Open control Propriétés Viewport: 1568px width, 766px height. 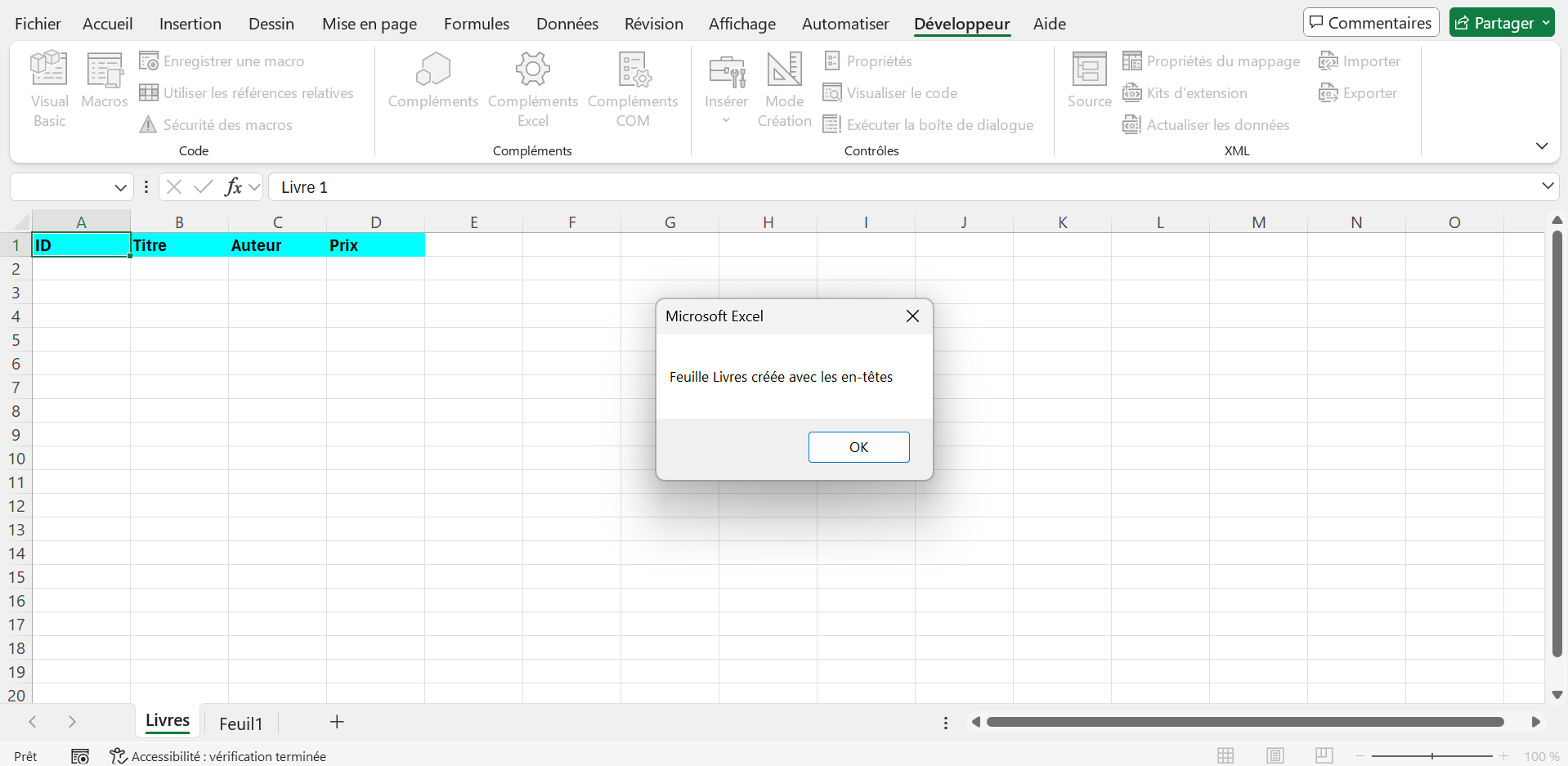pos(867,61)
